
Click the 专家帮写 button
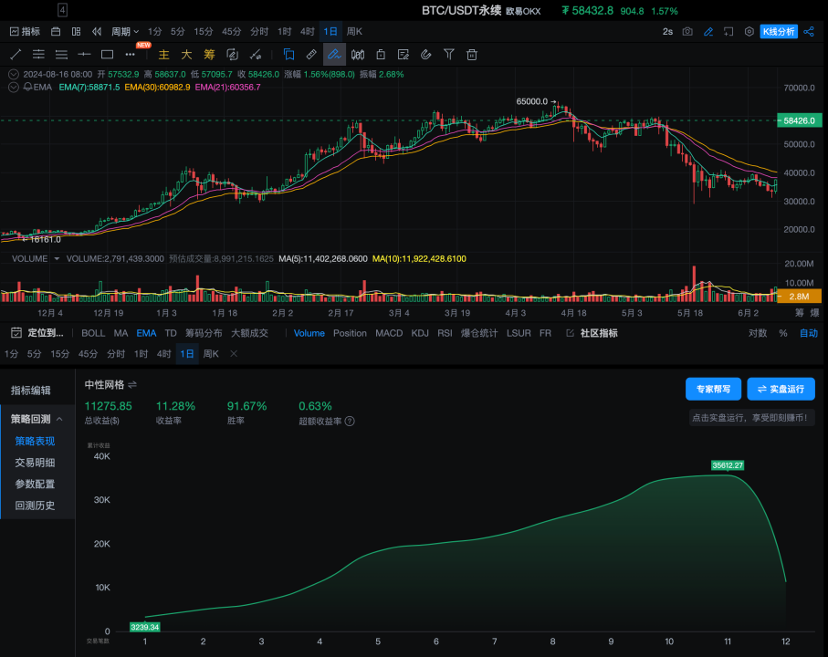click(713, 389)
